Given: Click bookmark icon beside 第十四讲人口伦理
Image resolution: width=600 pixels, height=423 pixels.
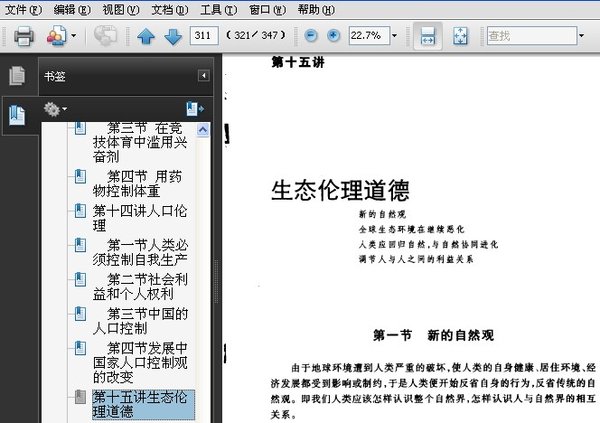Looking at the screenshot, I should click(80, 211).
